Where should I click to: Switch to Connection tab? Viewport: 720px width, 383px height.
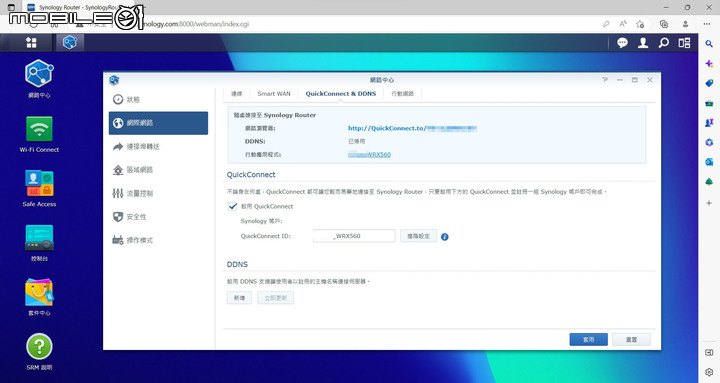236,94
